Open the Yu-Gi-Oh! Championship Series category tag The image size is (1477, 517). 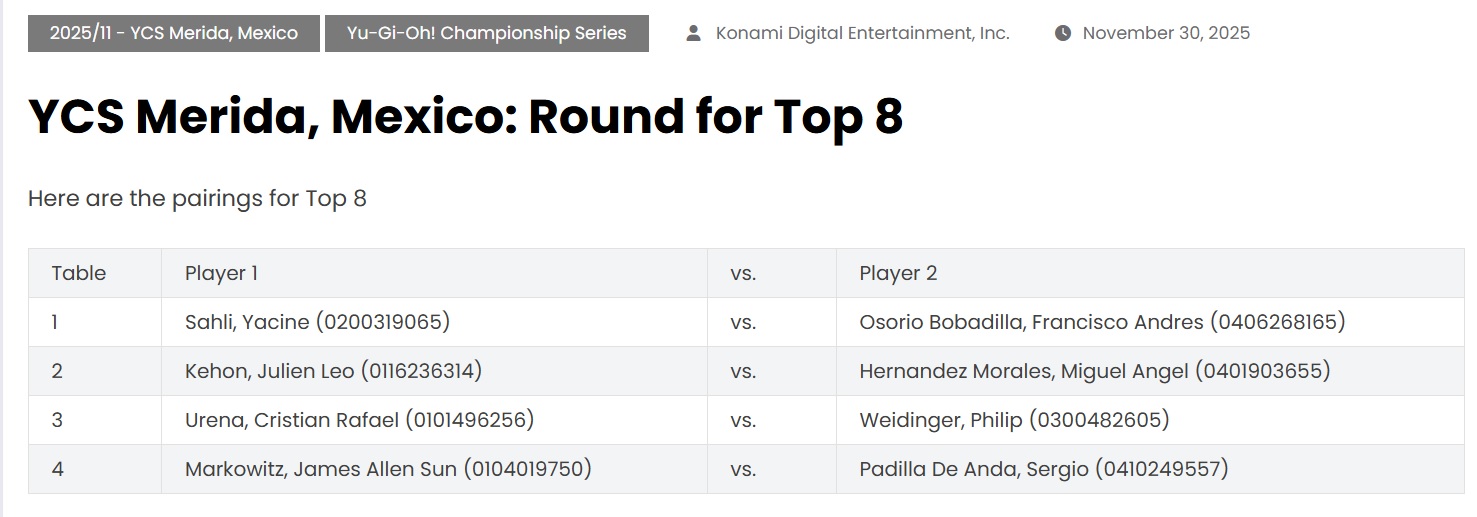click(487, 33)
